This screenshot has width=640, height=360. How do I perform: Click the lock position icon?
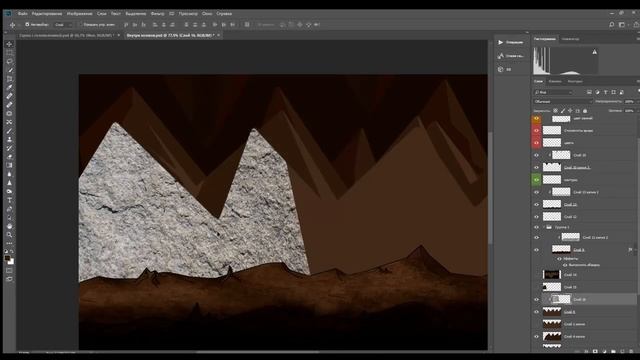(570, 111)
